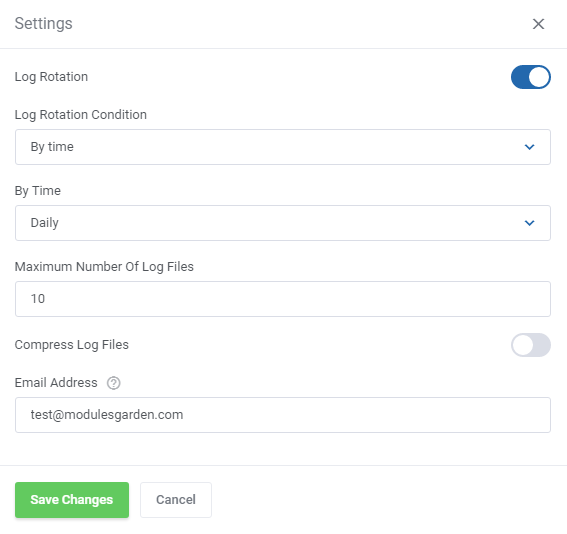Viewport: 567px width, 534px height.
Task: Click the Email Address input field
Action: click(x=283, y=415)
